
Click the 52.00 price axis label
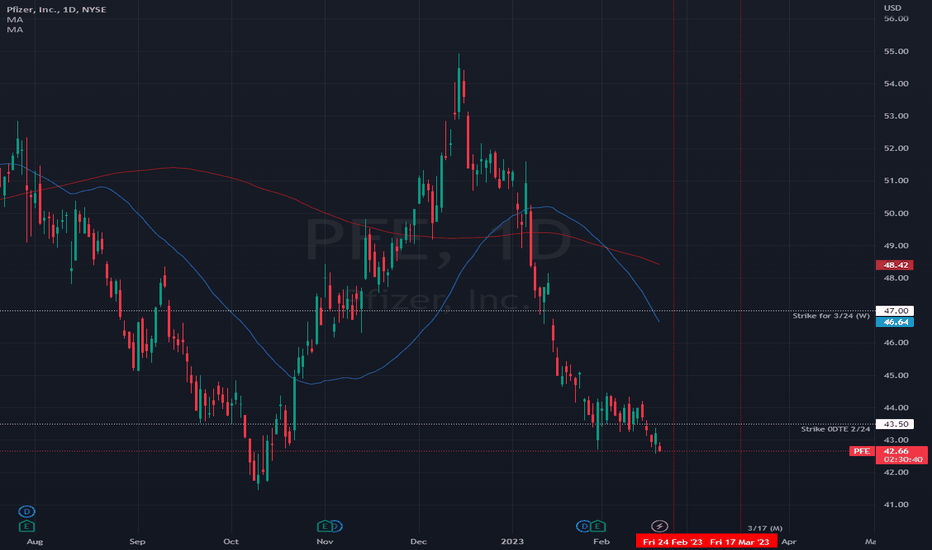896,149
